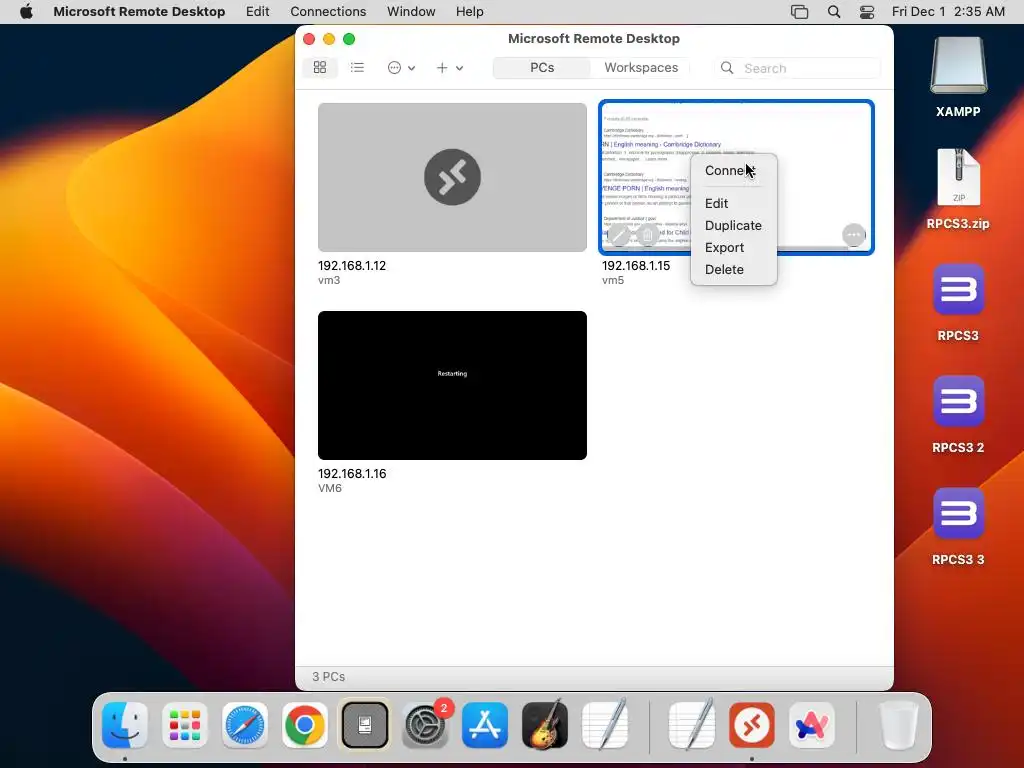Click more options circle on vm5 thumbnail
The height and width of the screenshot is (768, 1024).
click(x=854, y=234)
